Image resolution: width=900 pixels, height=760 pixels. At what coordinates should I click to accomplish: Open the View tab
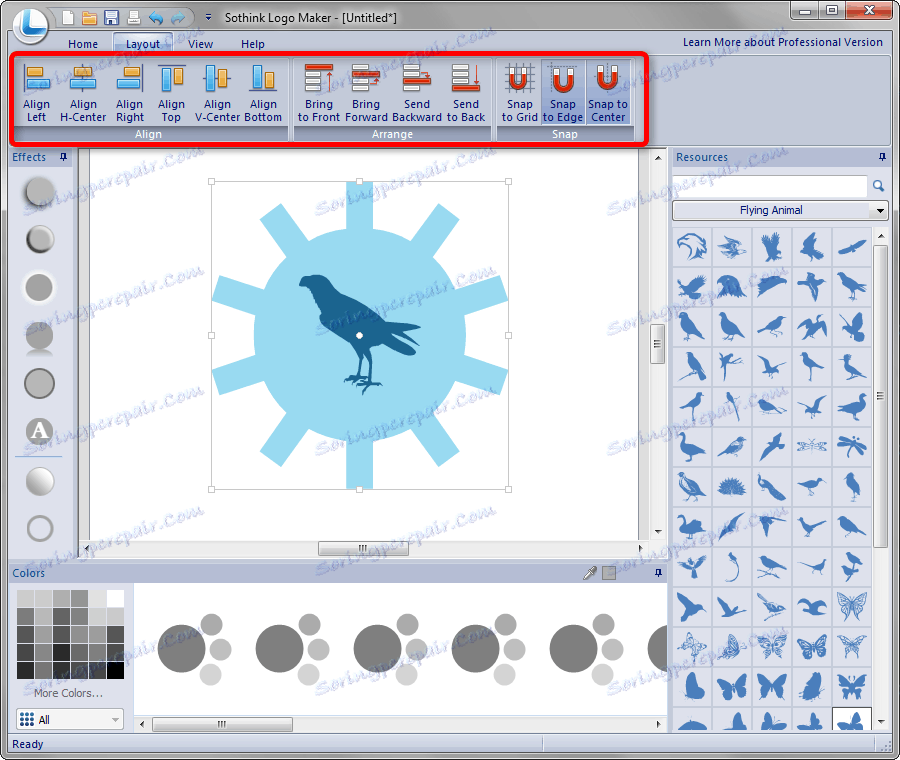point(200,44)
